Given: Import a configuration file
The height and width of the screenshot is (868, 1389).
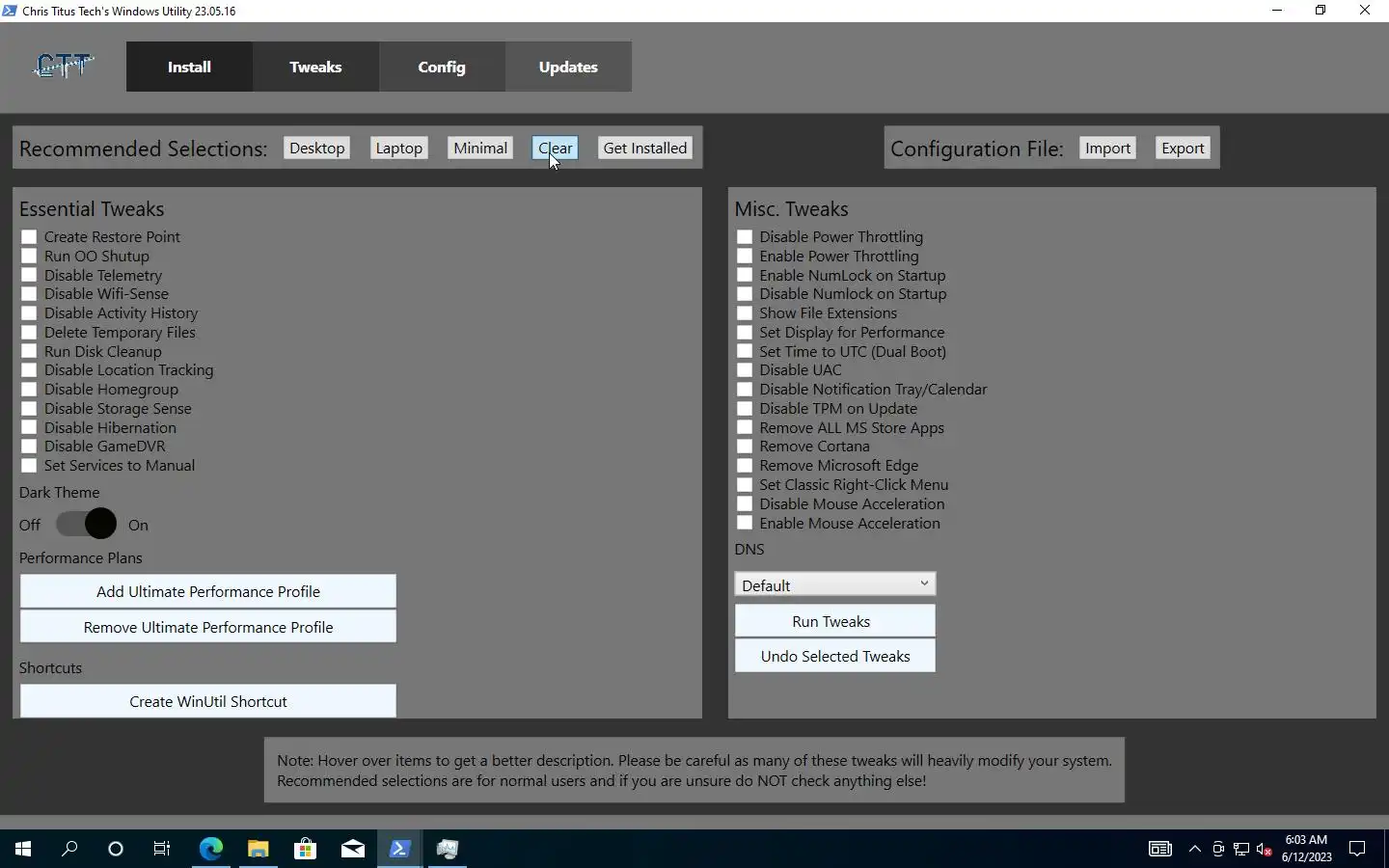Looking at the screenshot, I should tap(1107, 148).
